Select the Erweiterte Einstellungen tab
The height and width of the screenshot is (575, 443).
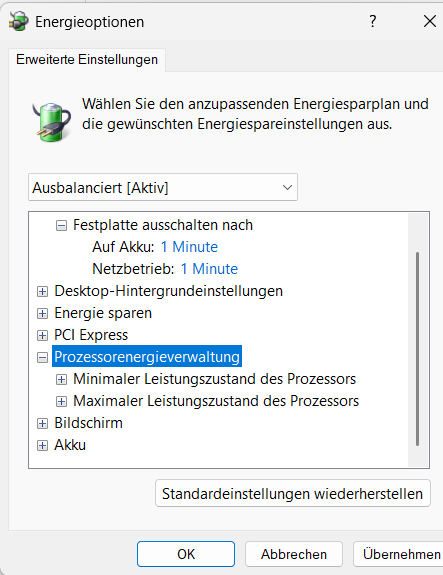[x=87, y=59]
